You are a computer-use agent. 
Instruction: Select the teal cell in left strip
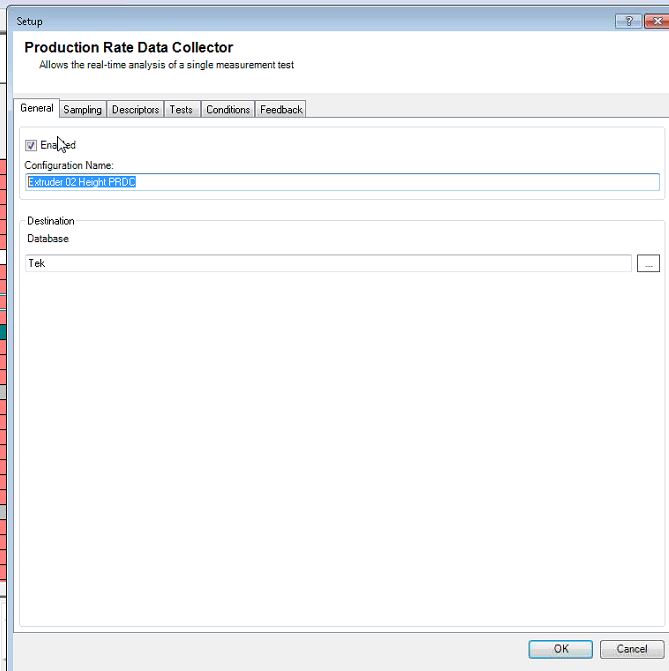(3, 331)
